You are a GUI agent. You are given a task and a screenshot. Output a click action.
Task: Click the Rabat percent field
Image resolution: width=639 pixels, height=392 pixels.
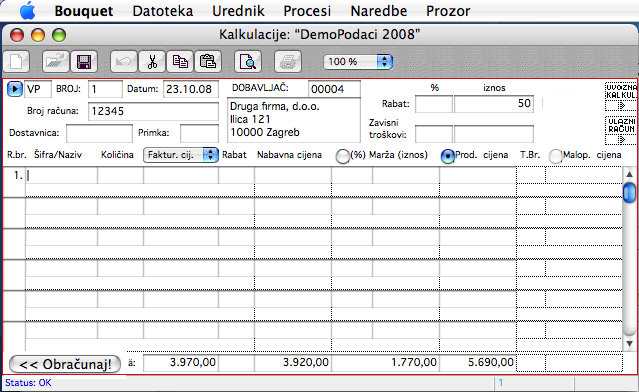point(434,104)
